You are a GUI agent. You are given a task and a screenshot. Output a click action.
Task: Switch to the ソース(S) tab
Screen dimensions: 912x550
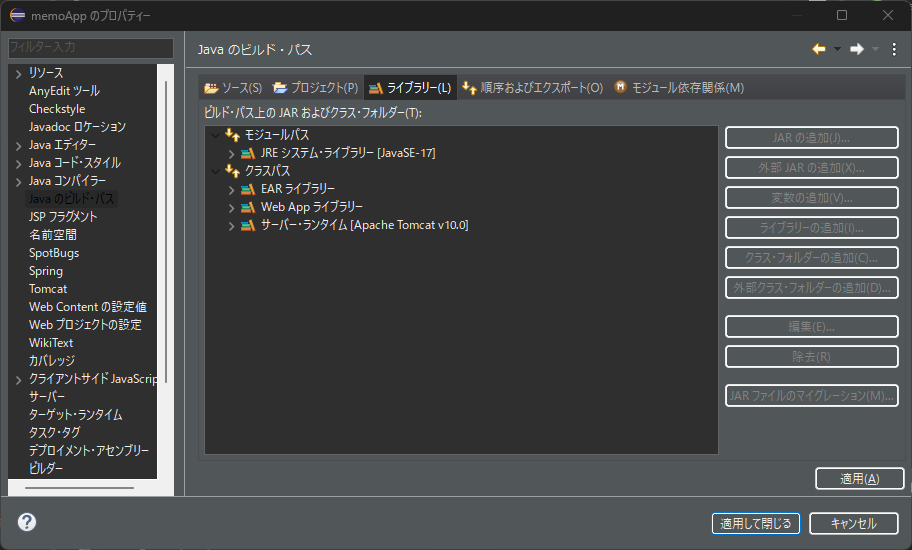click(x=233, y=88)
